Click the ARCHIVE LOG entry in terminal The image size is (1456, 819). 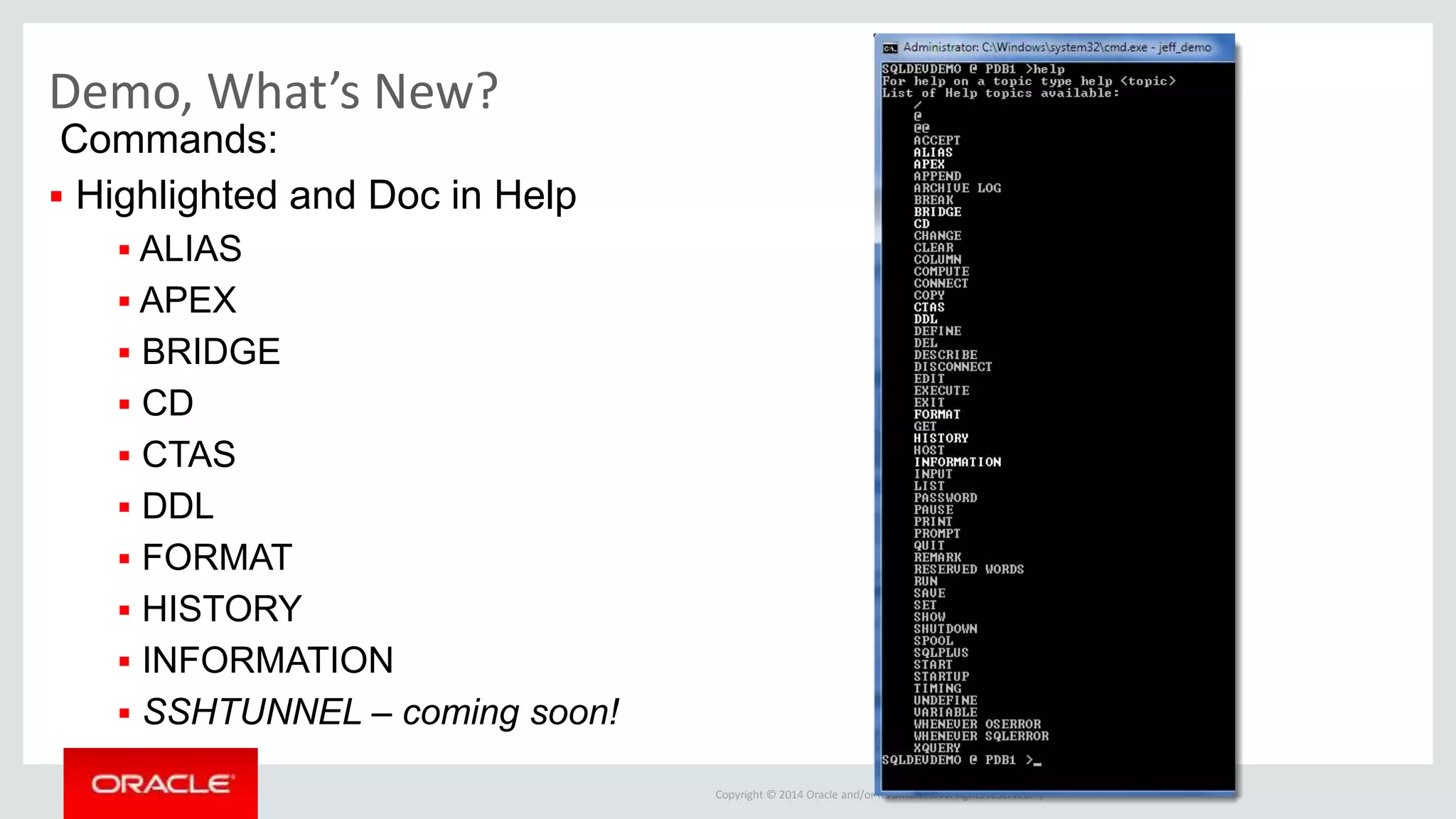[x=957, y=188]
